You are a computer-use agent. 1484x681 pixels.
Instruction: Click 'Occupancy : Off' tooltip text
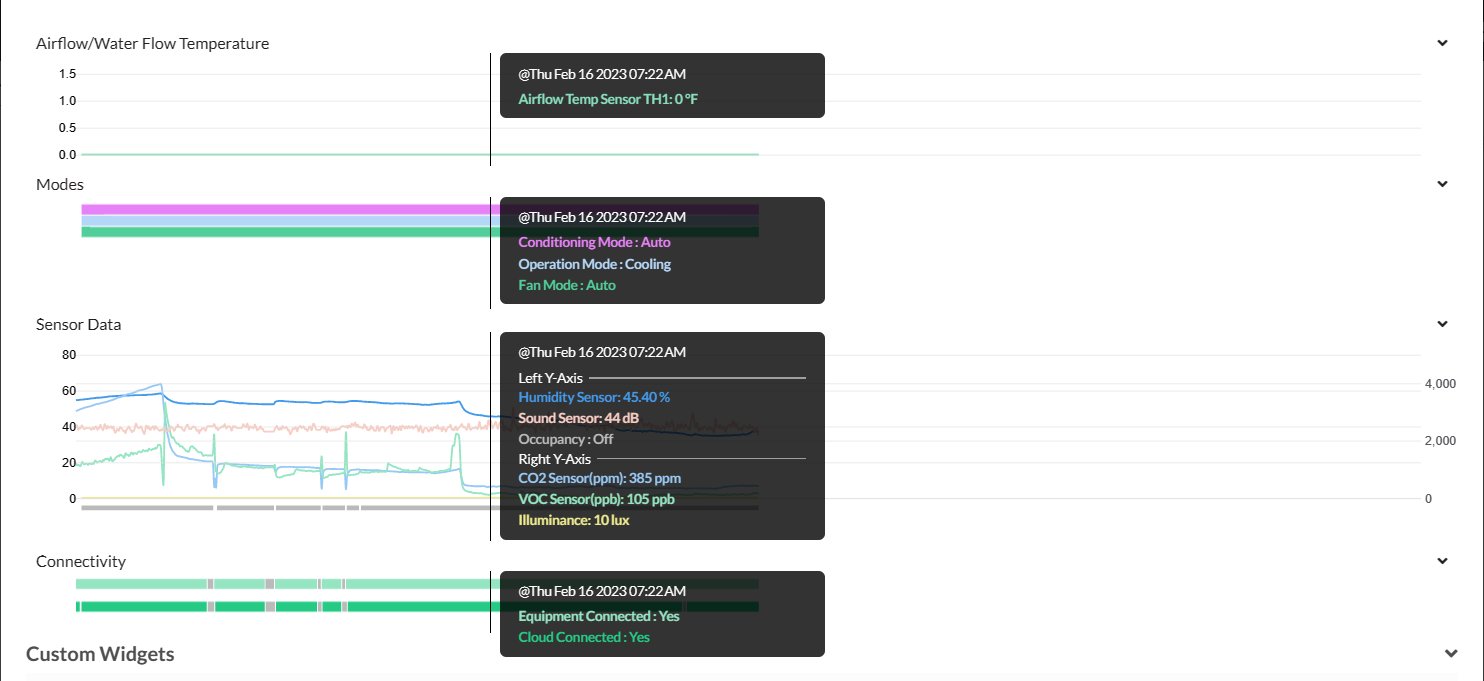point(566,439)
